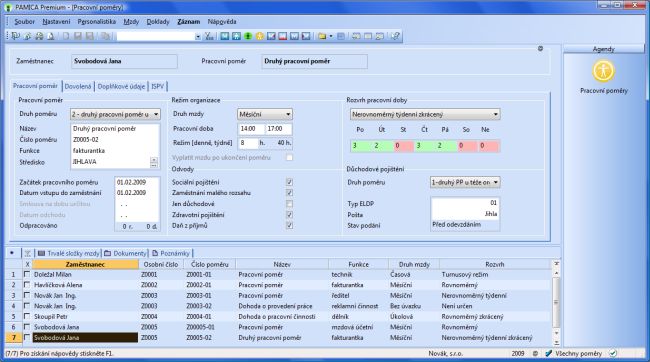The image size is (650, 362).
Task: Click the Druh mzdy column header
Action: coord(414,264)
